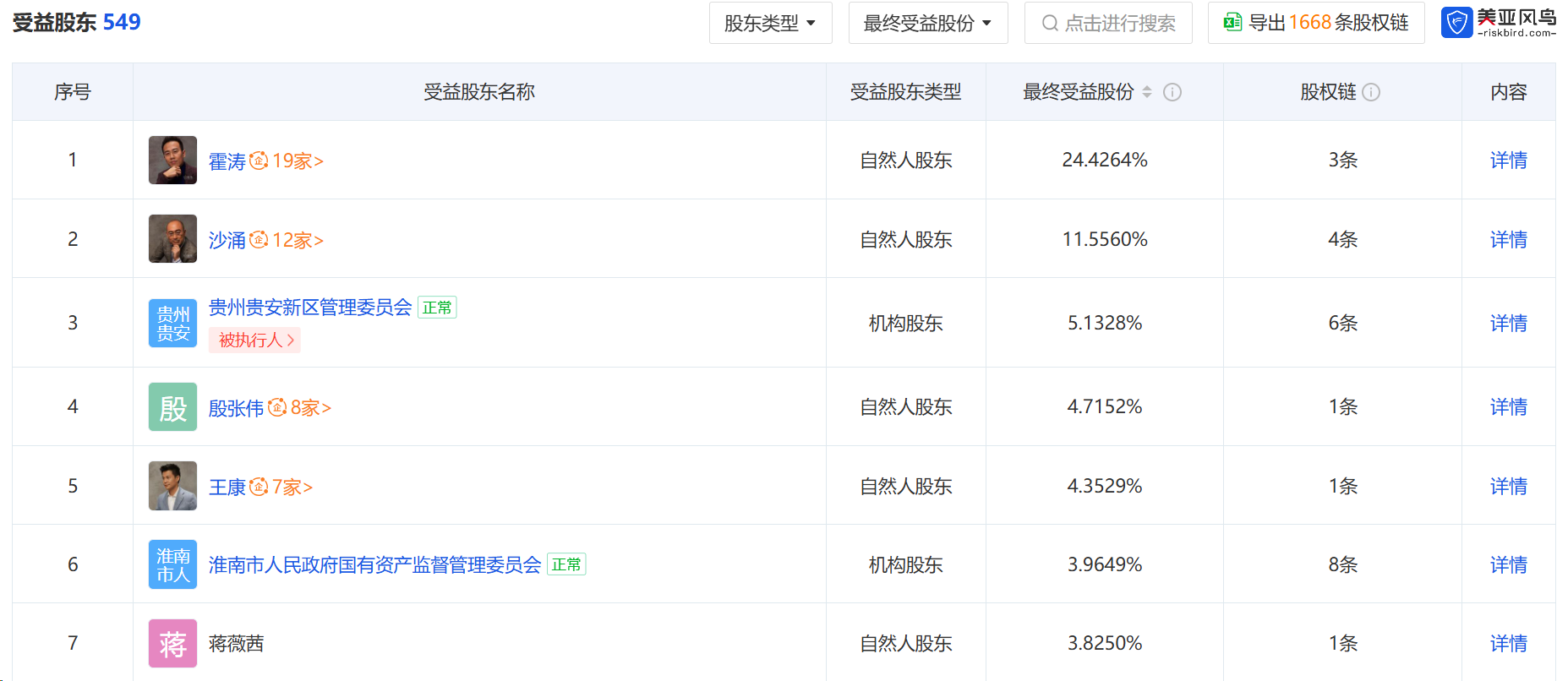This screenshot has width=1568, height=681.
Task: Click the 美亚风鸟 shield logo
Action: pyautogui.click(x=1456, y=23)
